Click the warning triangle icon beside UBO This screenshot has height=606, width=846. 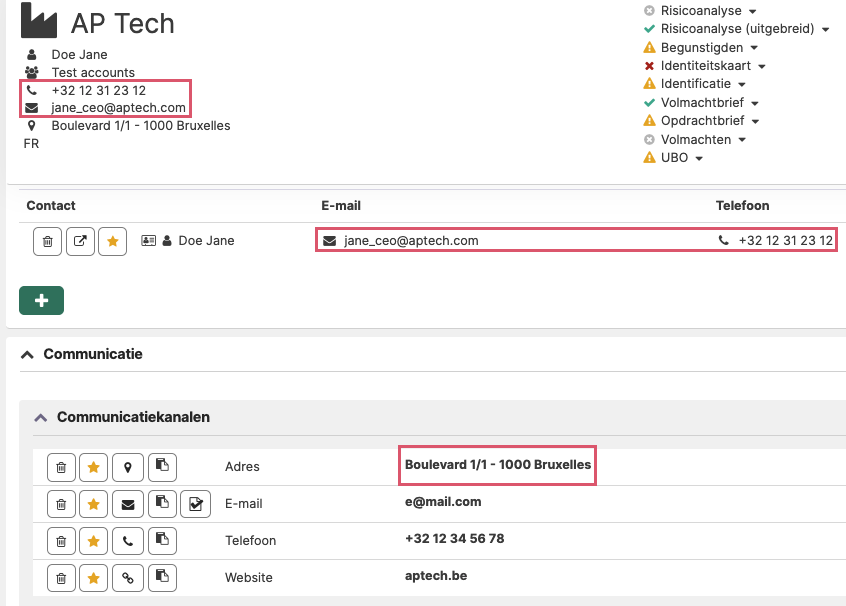click(650, 158)
